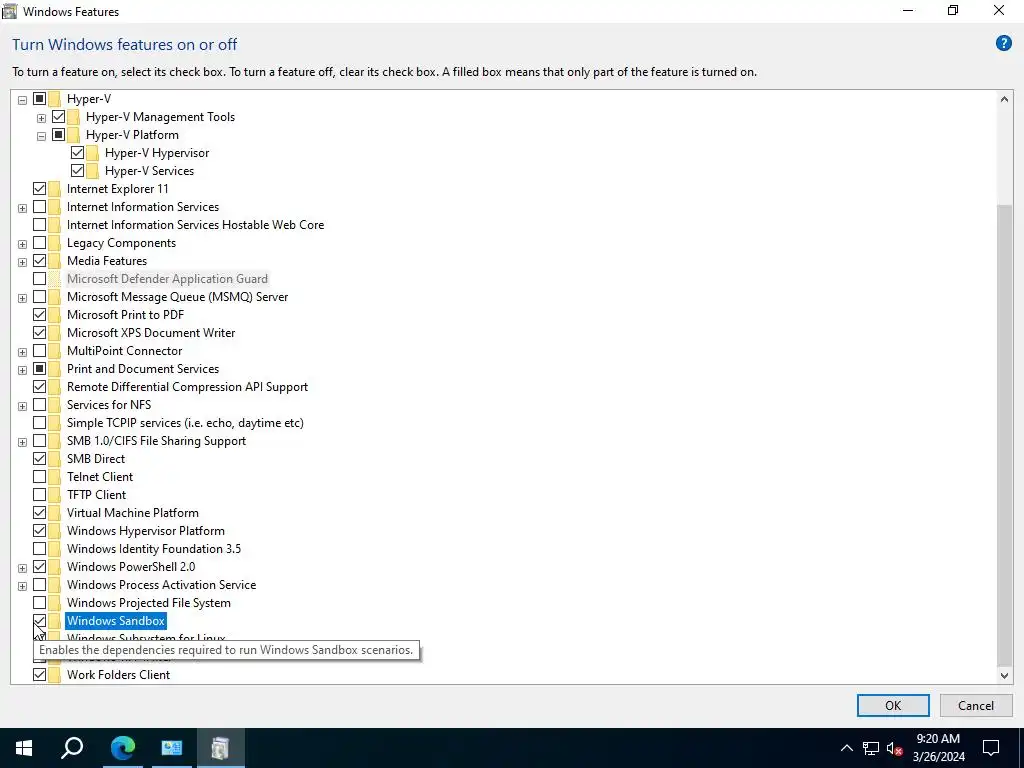Expand Hyper-V Management Tools node

tap(41, 118)
